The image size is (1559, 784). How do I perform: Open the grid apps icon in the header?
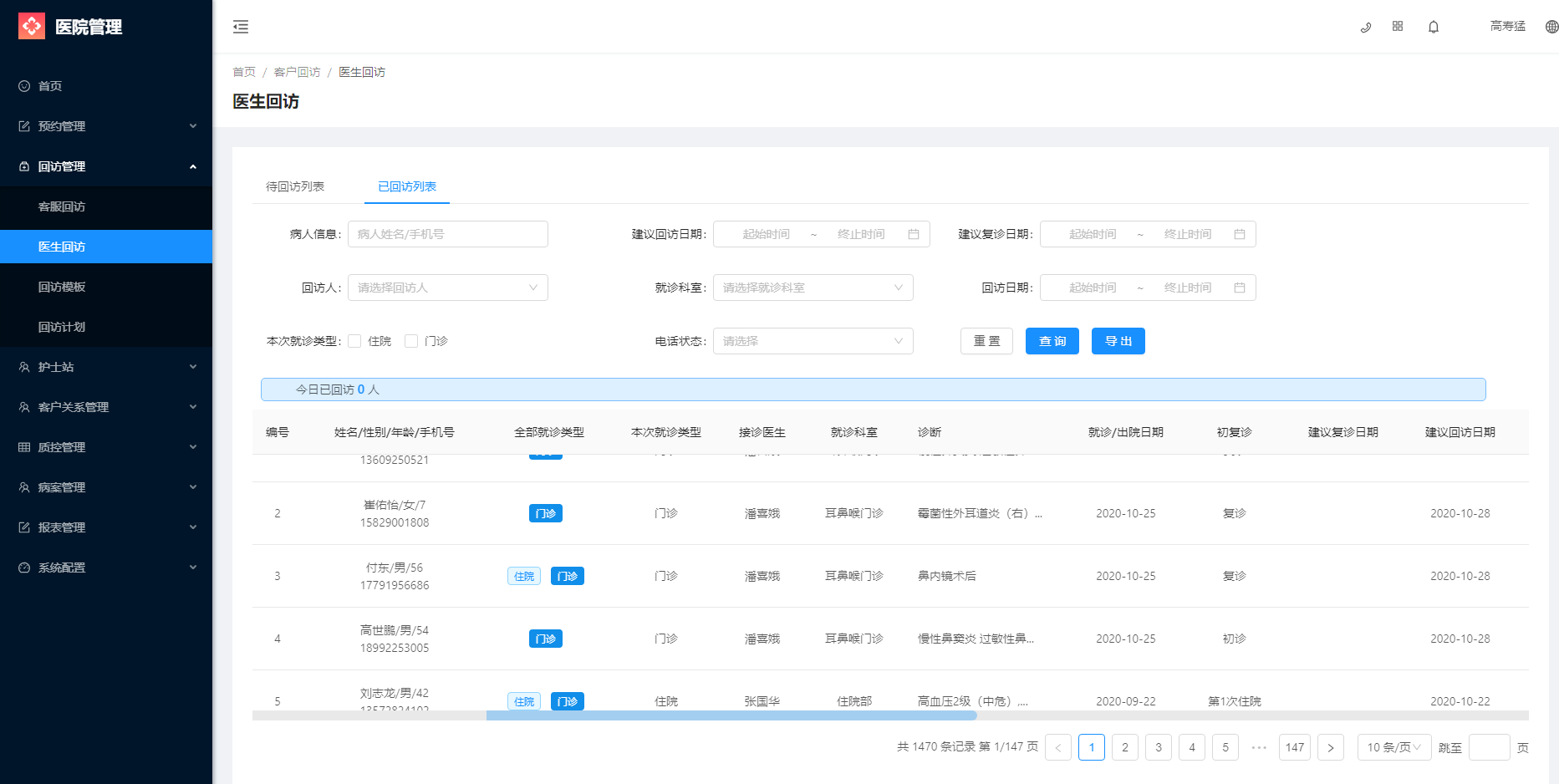pos(1398,26)
